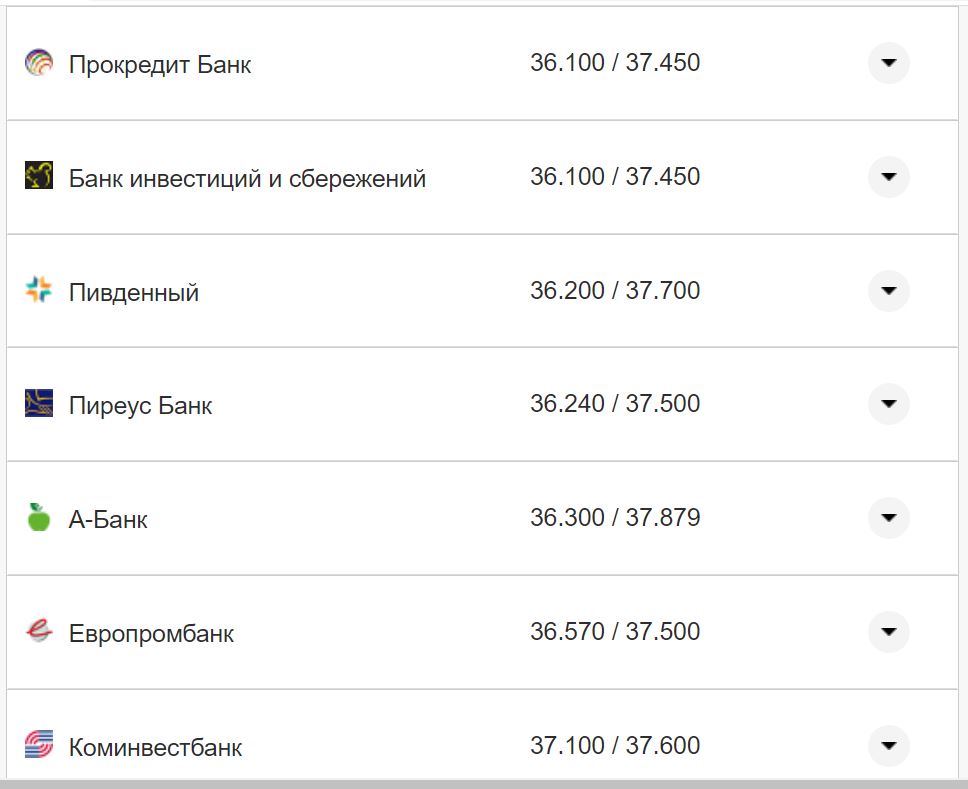The height and width of the screenshot is (789, 968).
Task: Click the Прокредит Банк logo icon
Action: click(37, 63)
